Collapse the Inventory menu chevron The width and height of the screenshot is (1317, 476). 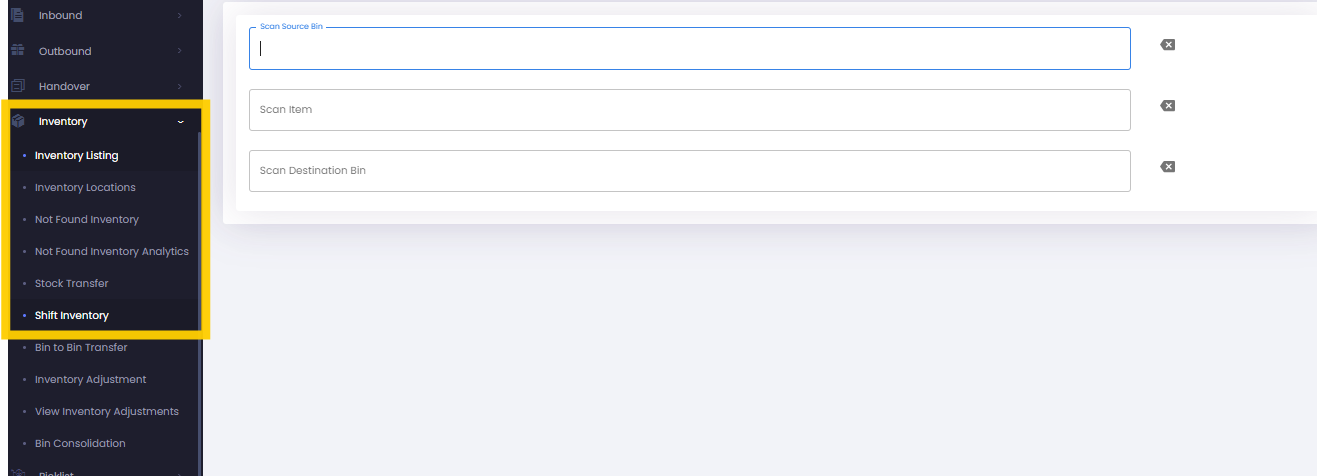[180, 121]
